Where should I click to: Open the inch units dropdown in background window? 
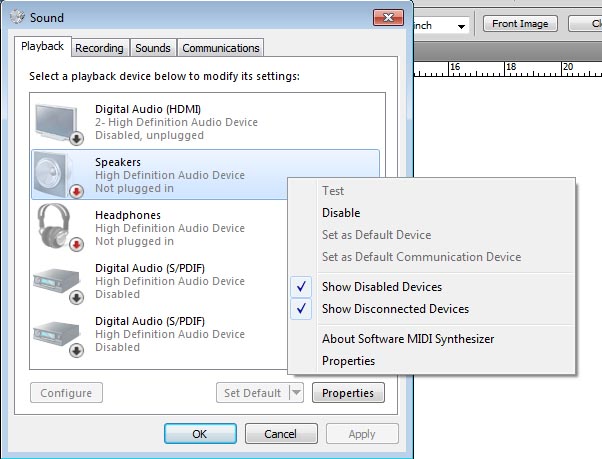point(461,26)
